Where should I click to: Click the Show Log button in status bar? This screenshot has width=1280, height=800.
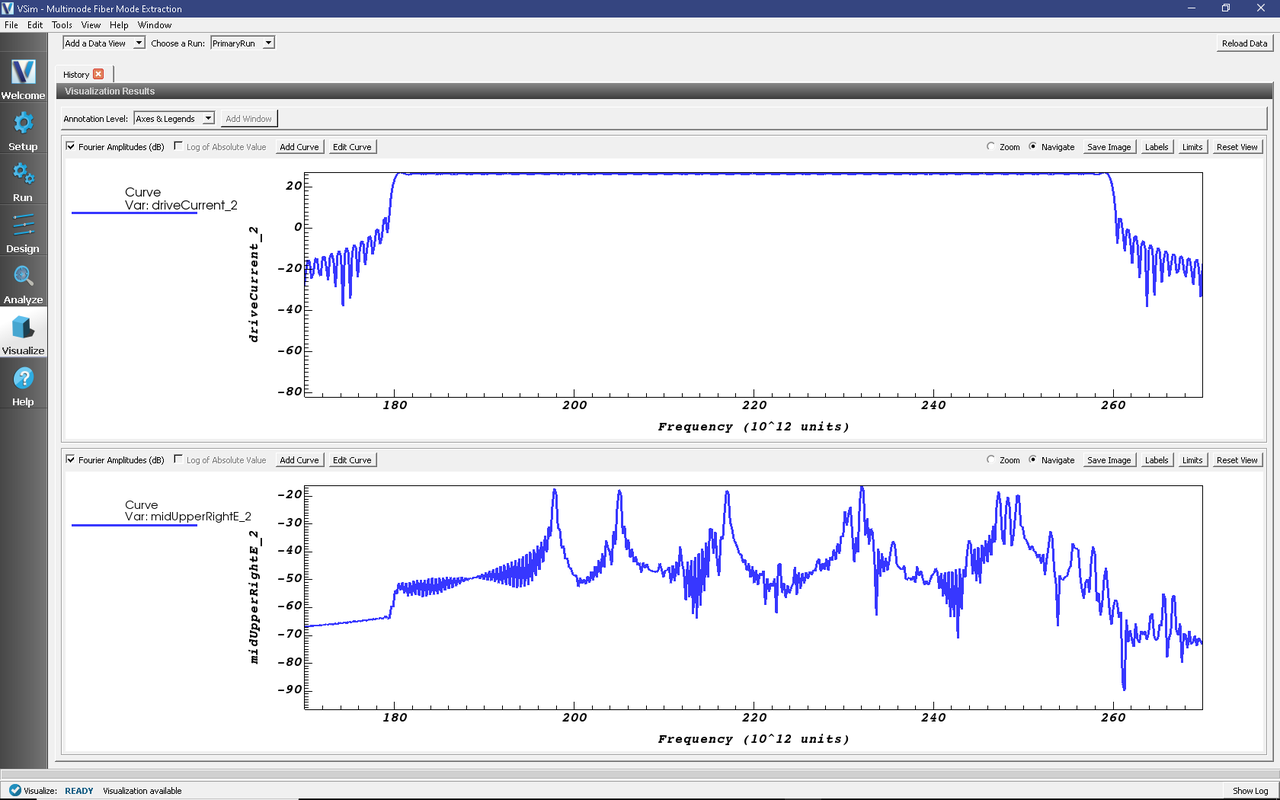point(1250,790)
